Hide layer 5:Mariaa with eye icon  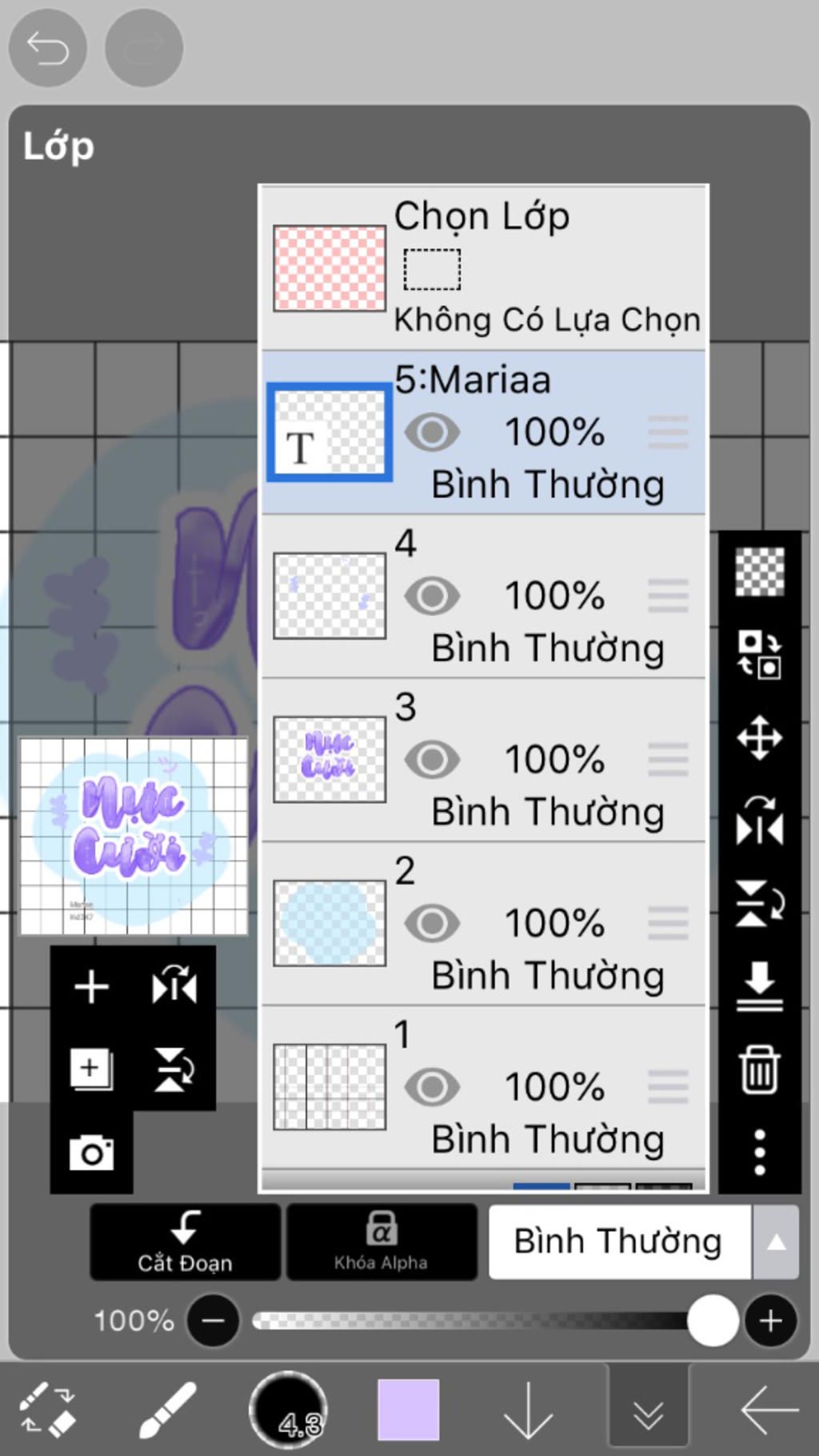coord(432,433)
